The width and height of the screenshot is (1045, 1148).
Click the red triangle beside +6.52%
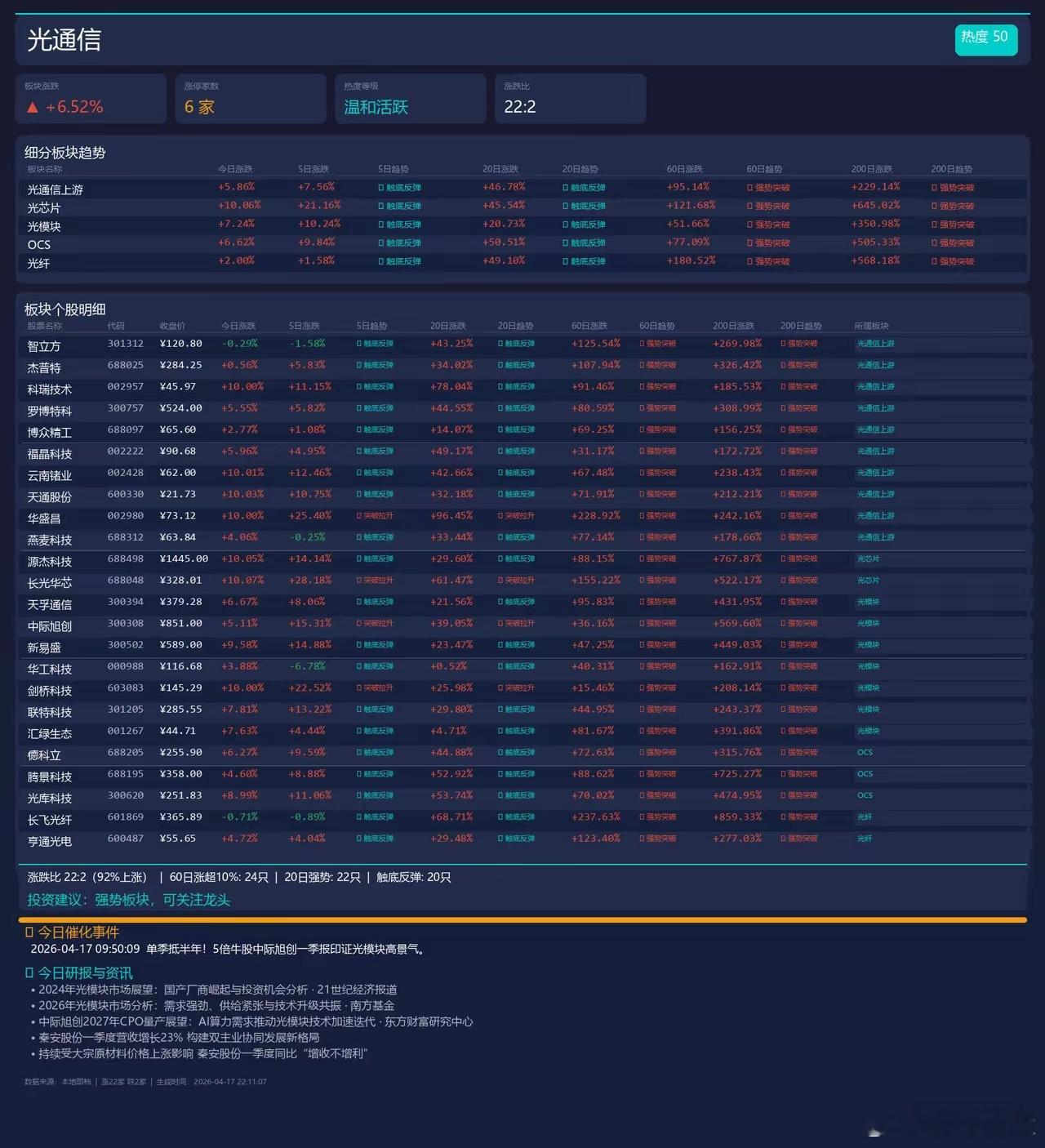pyautogui.click(x=32, y=106)
